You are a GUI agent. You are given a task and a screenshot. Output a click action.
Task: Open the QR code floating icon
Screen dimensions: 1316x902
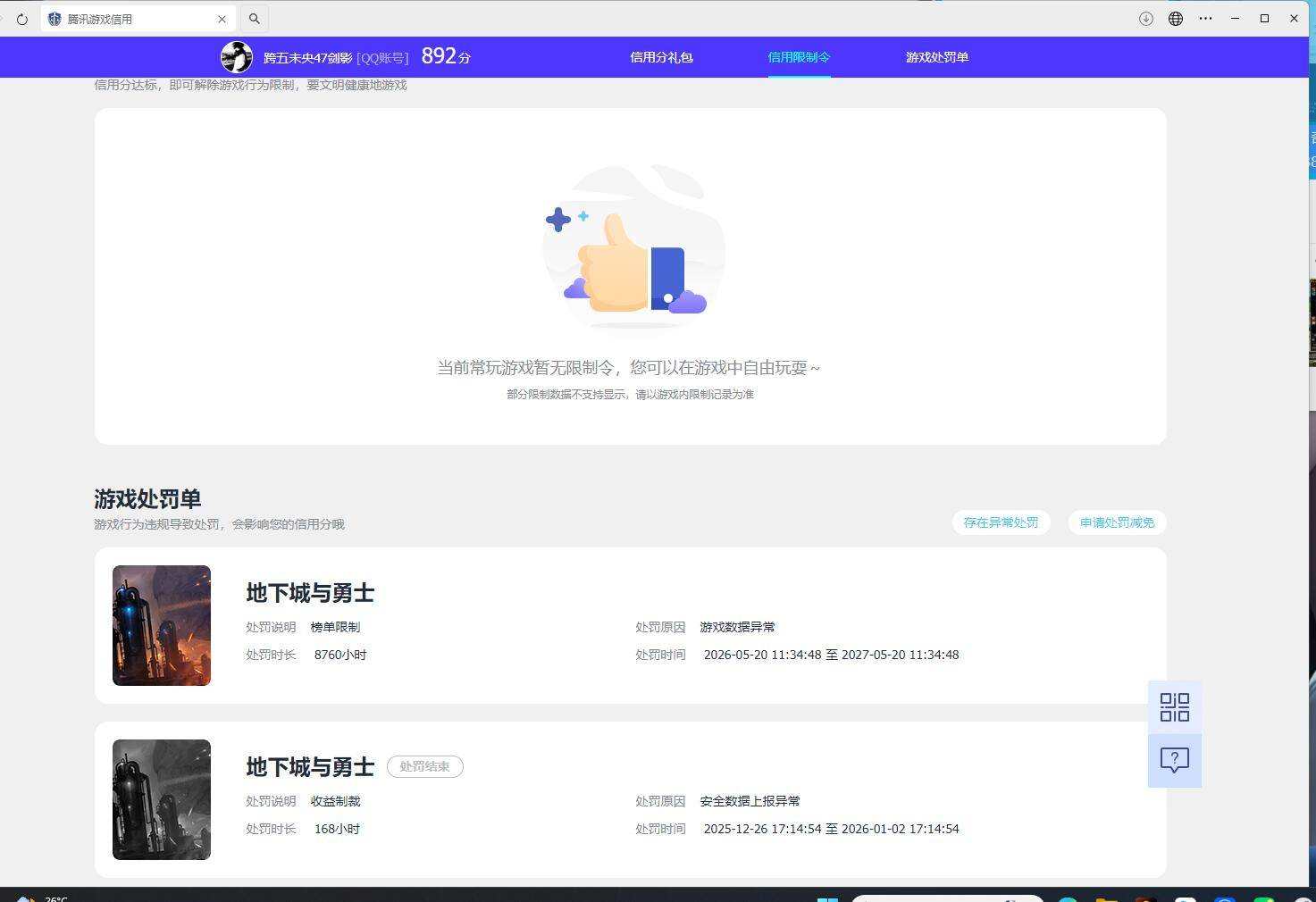point(1175,707)
